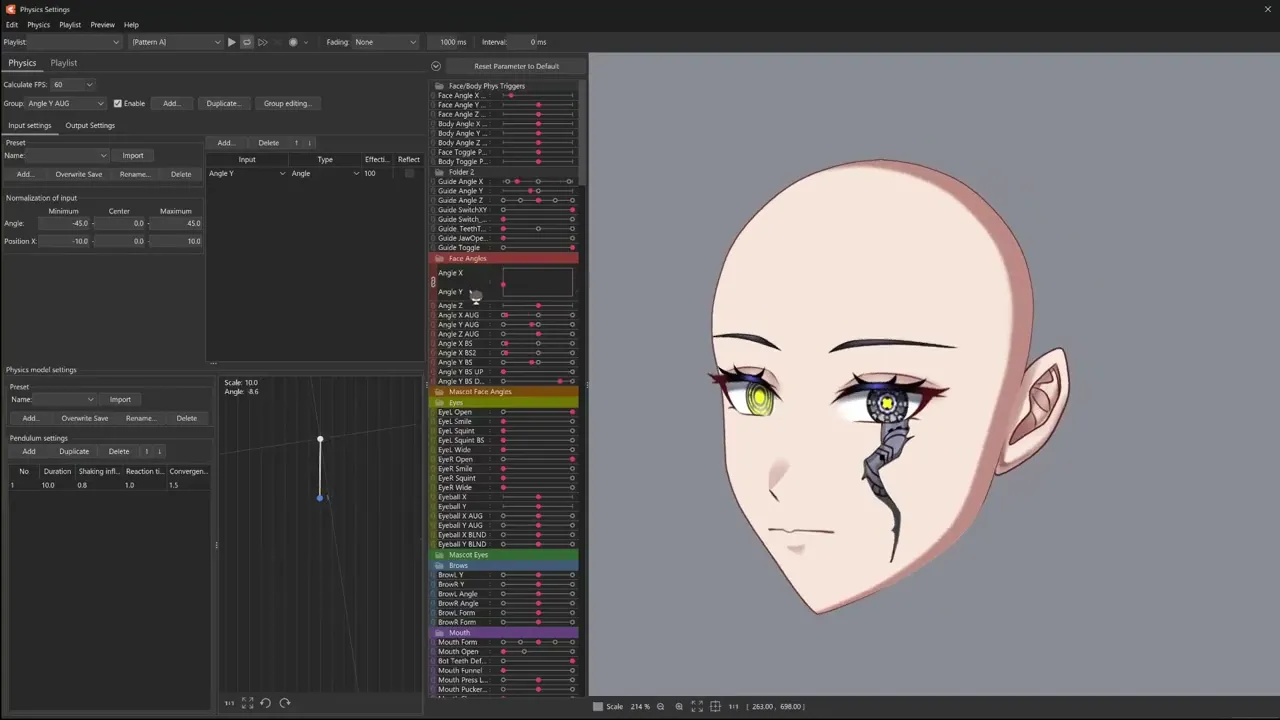
Task: Click the Face/Body Phys Triggers folder icon
Action: tap(440, 86)
